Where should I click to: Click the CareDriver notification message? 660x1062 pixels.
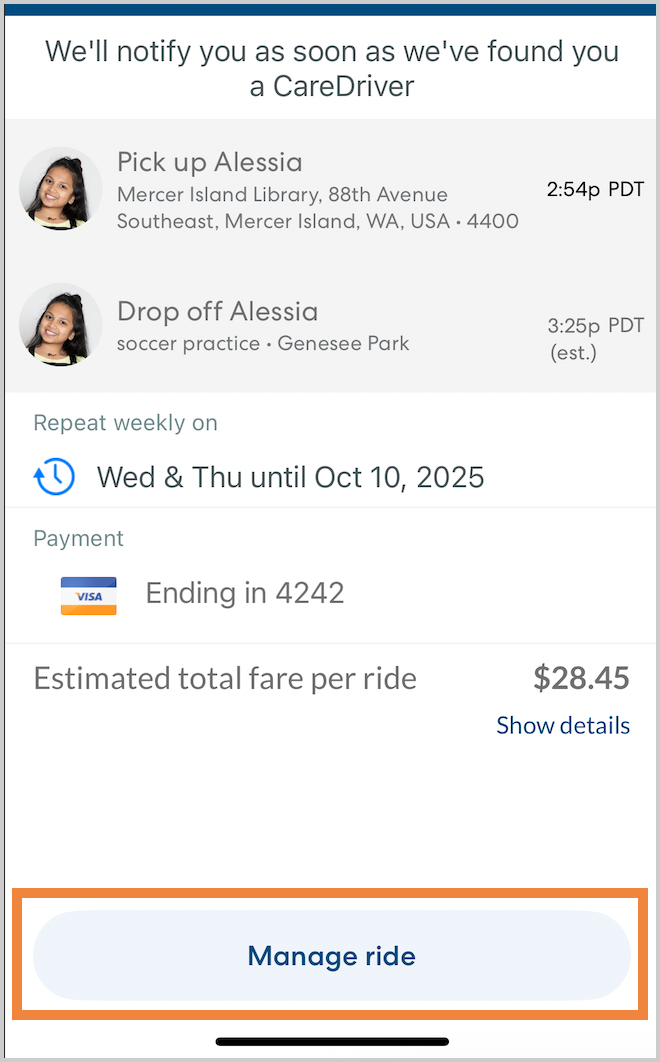(332, 69)
